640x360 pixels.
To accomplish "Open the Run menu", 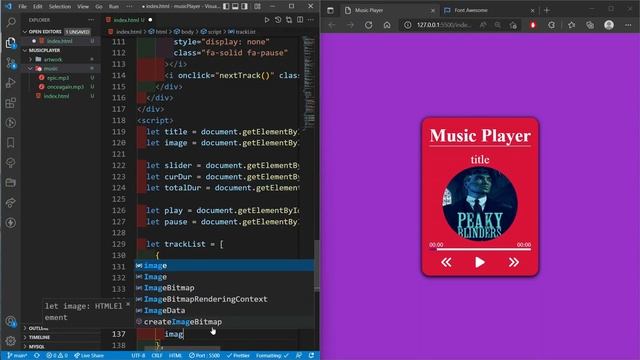I will 114,7.
